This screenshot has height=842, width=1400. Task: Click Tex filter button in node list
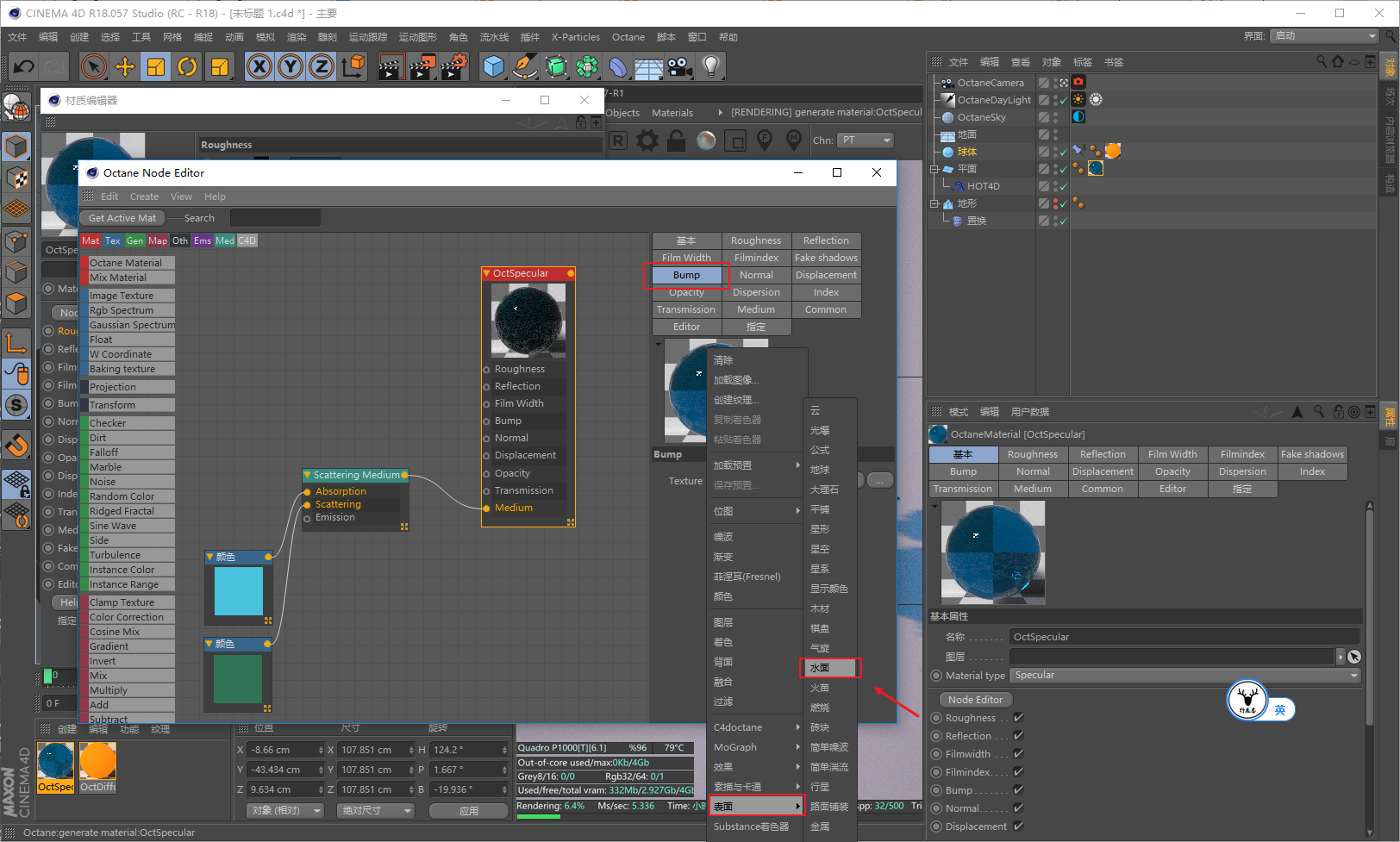pyautogui.click(x=113, y=240)
